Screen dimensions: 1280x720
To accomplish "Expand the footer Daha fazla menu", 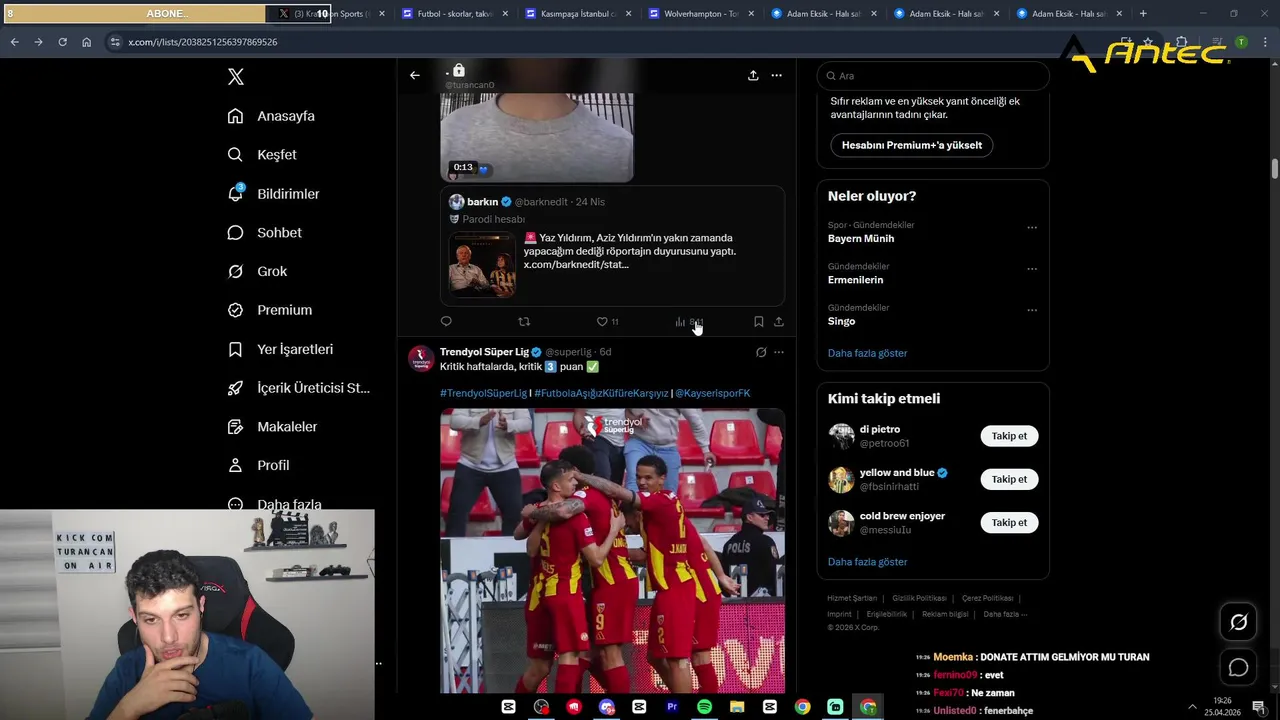I will [1005, 614].
